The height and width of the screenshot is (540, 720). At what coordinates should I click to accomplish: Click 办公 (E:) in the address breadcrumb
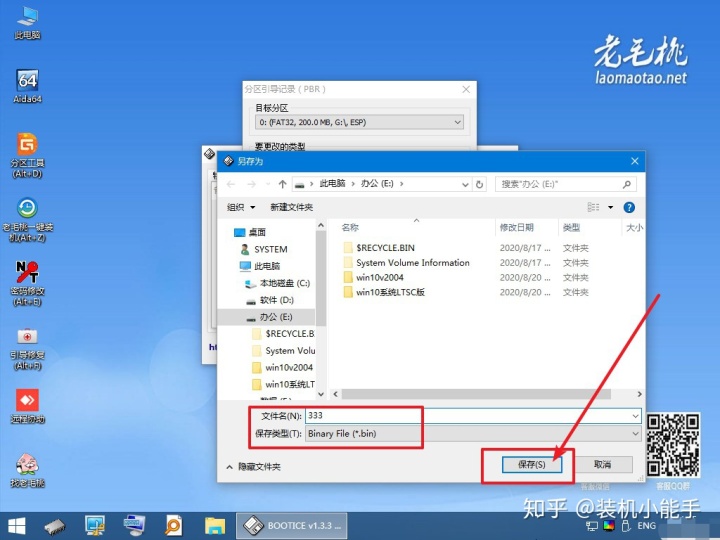tap(377, 184)
